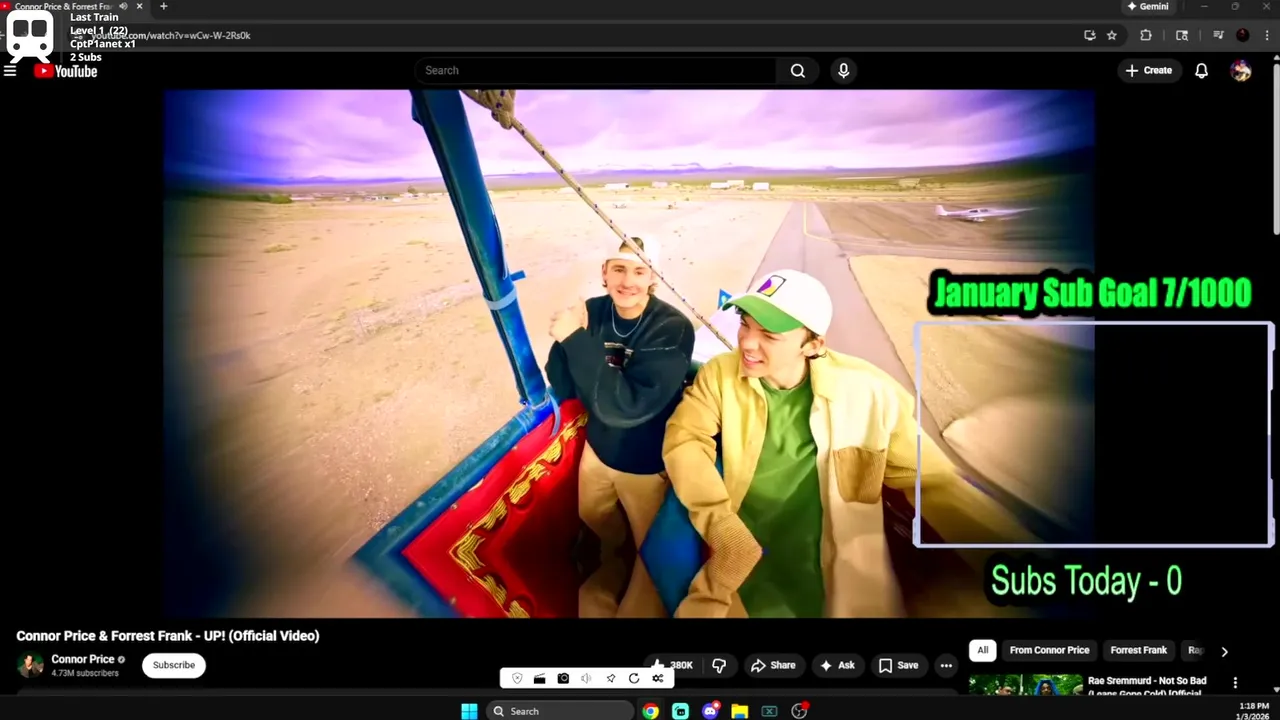Select the From Connor Price chip

[x=1049, y=650]
